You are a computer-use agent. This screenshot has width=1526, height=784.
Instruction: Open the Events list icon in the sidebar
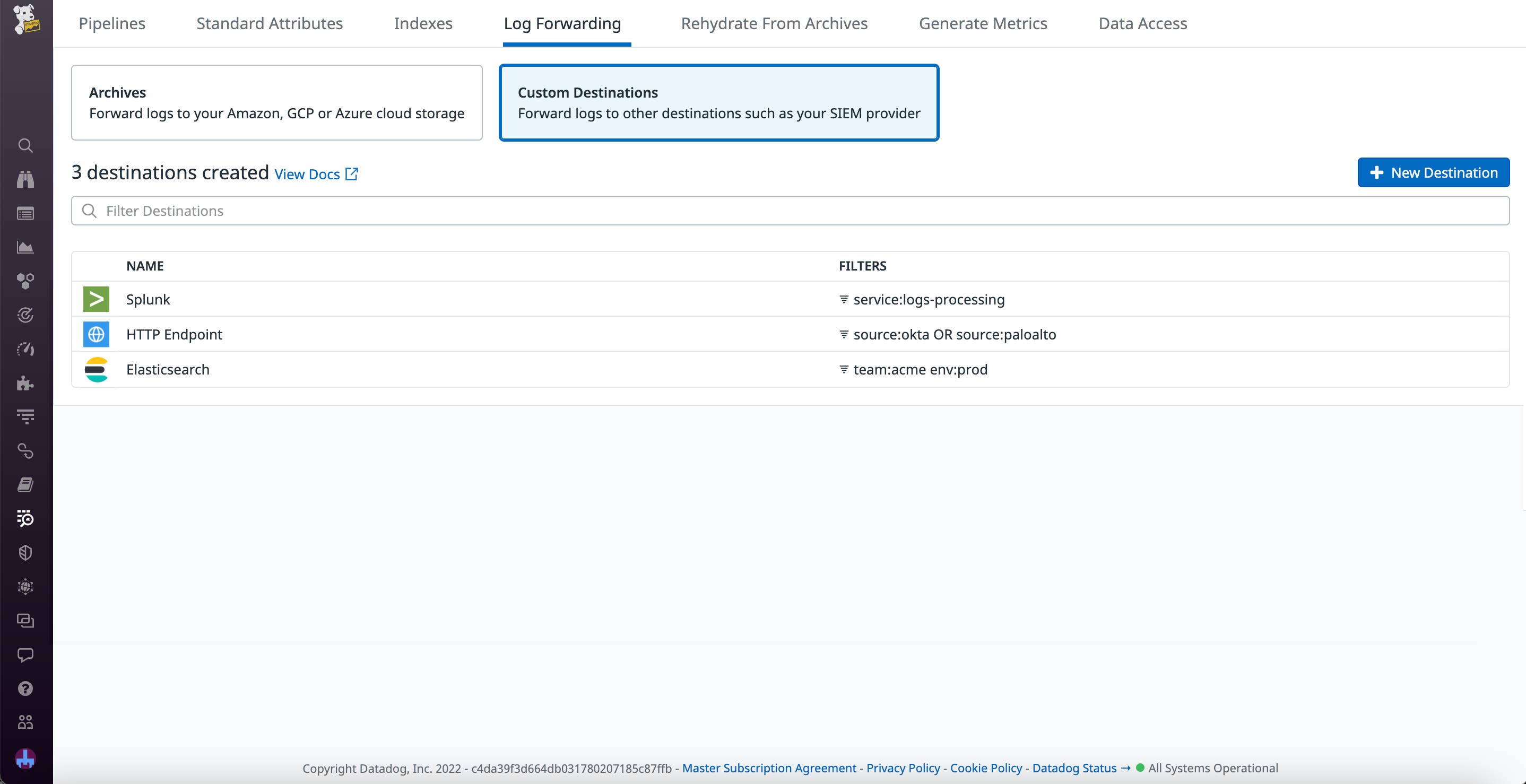(25, 213)
